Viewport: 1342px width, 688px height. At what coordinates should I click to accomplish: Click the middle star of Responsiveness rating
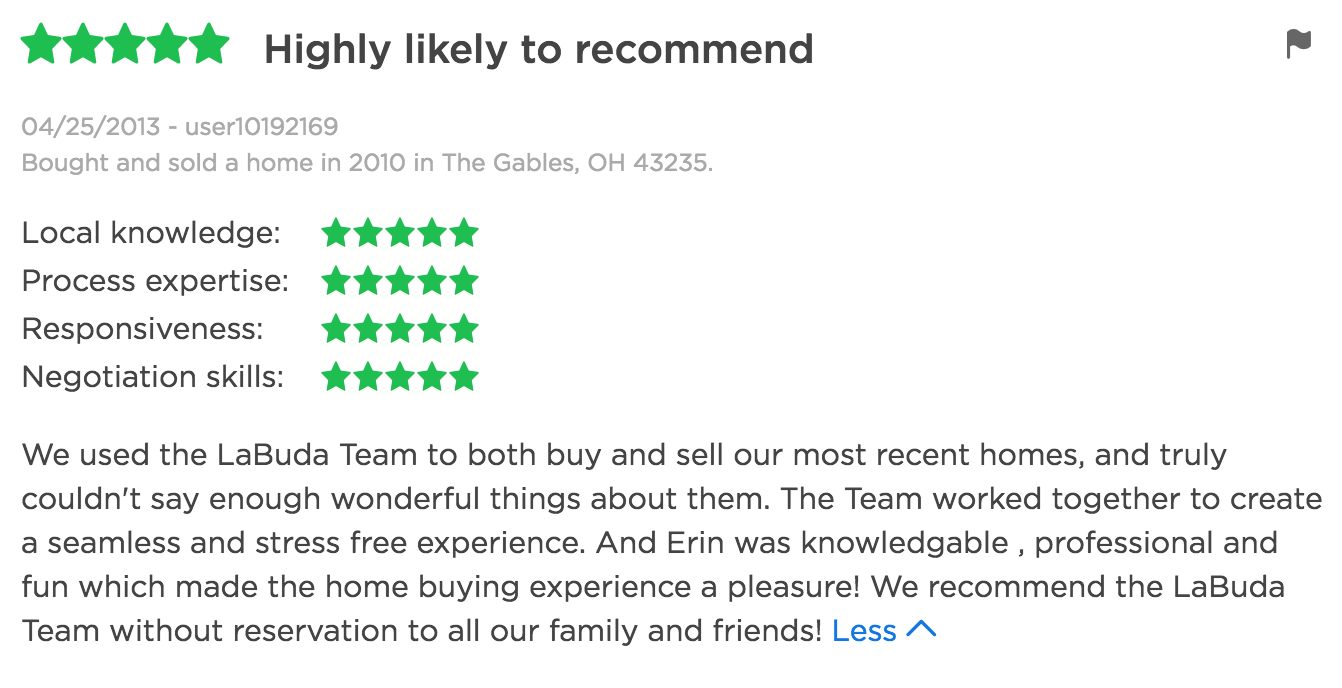400,329
